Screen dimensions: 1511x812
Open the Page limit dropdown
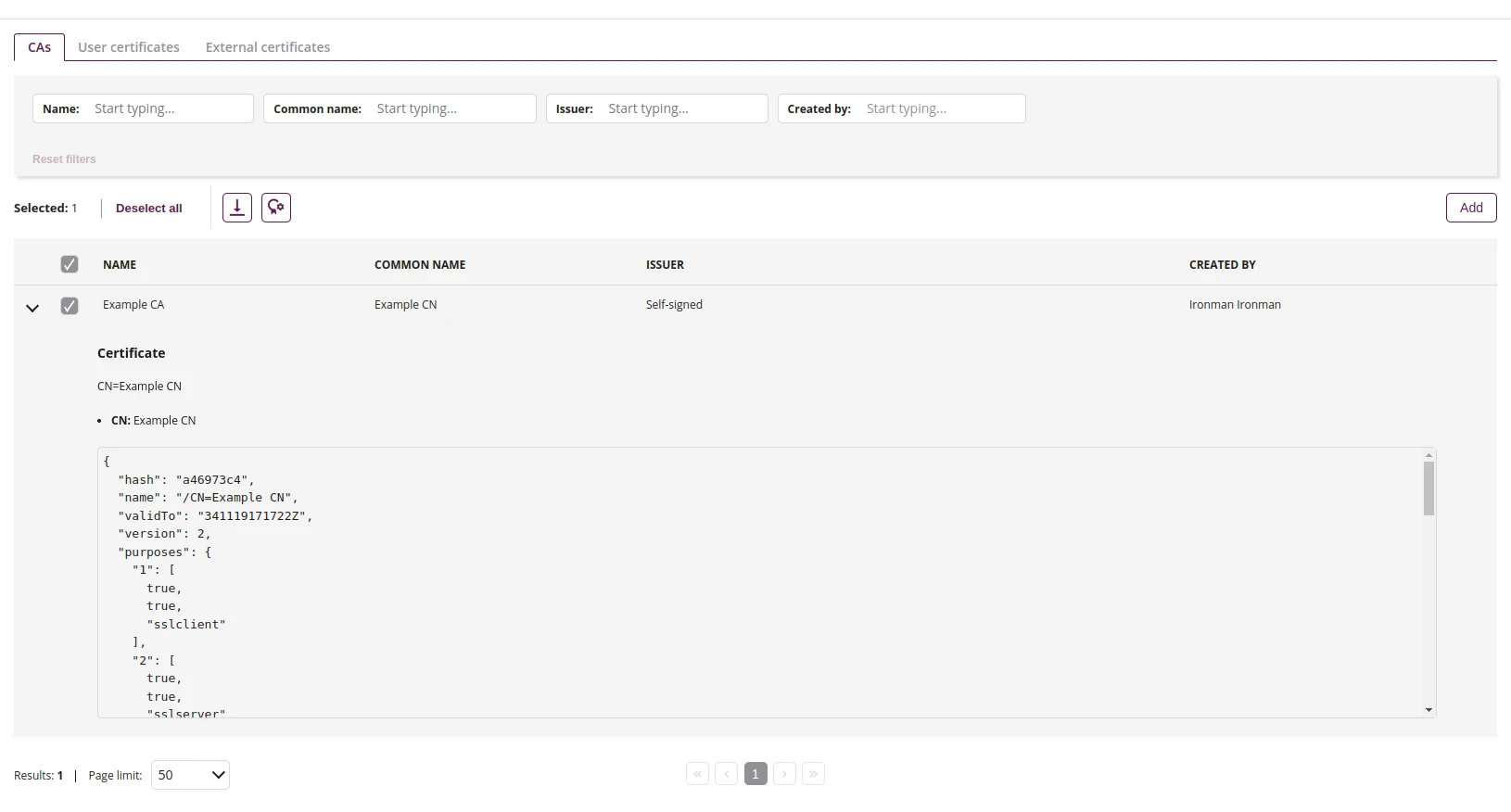click(x=190, y=775)
